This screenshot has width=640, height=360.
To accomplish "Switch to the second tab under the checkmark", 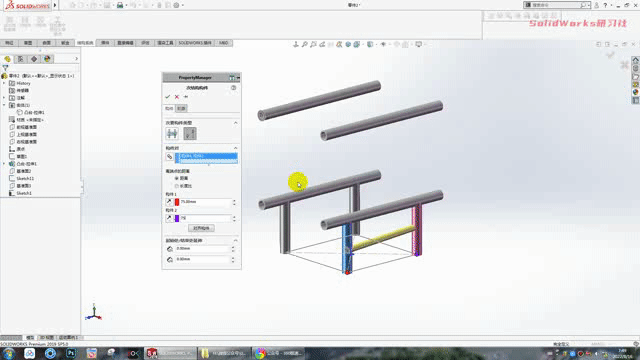I will pyautogui.click(x=182, y=109).
